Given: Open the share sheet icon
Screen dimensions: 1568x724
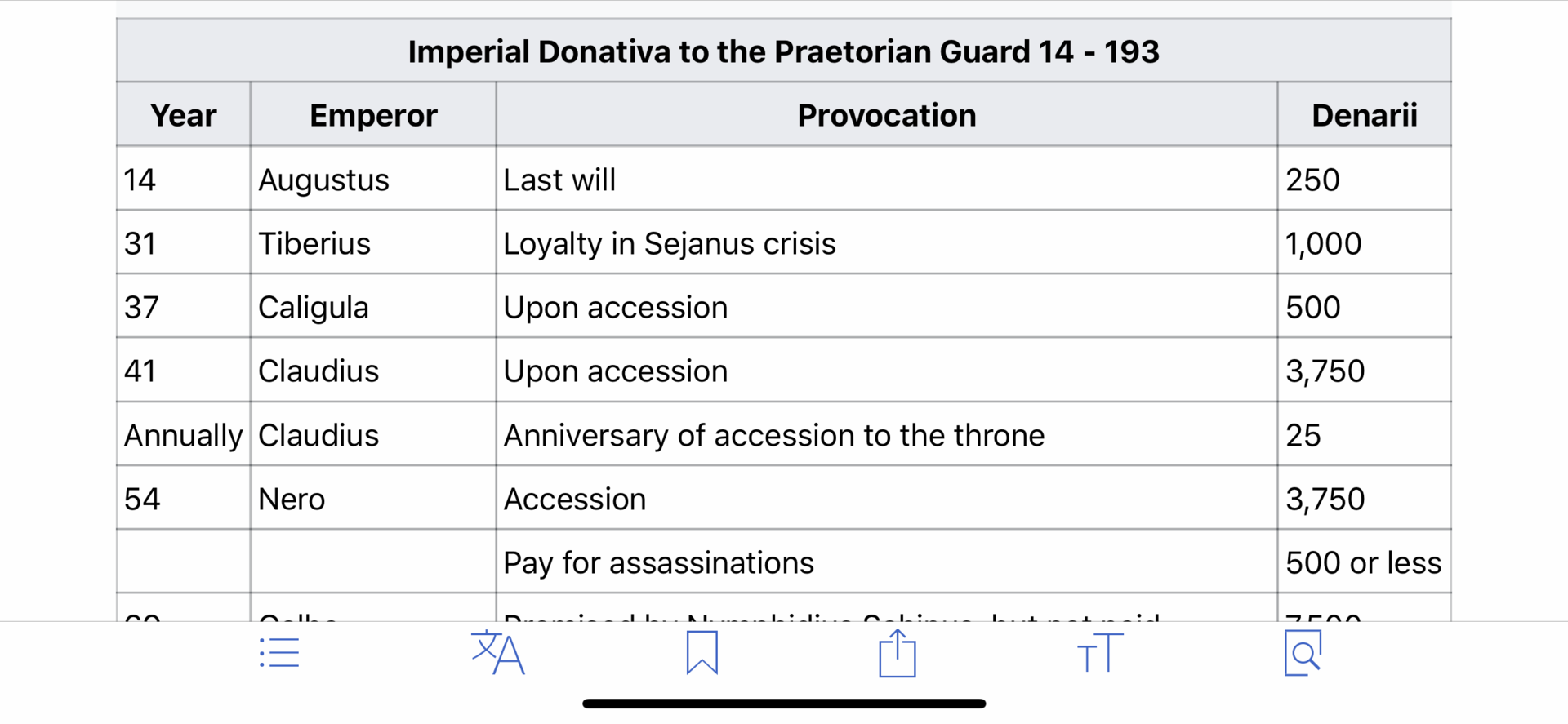Looking at the screenshot, I should 898,653.
